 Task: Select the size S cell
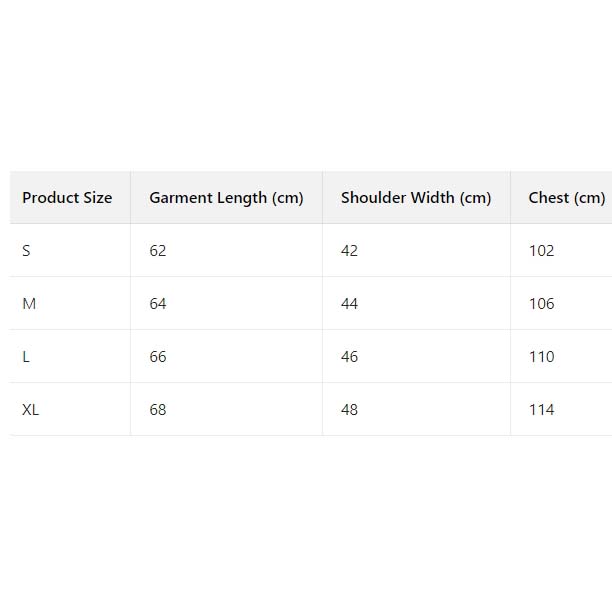[x=26, y=251]
